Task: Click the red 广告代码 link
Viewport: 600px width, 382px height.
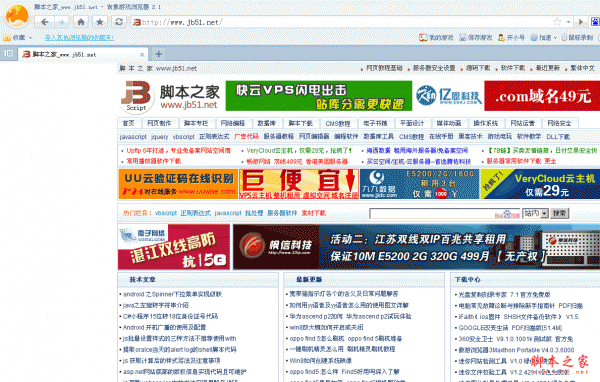Action: coord(246,136)
